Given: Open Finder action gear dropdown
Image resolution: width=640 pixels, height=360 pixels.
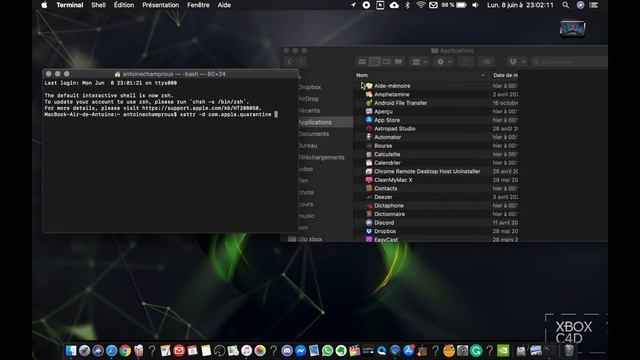Looking at the screenshot, I should (x=444, y=62).
